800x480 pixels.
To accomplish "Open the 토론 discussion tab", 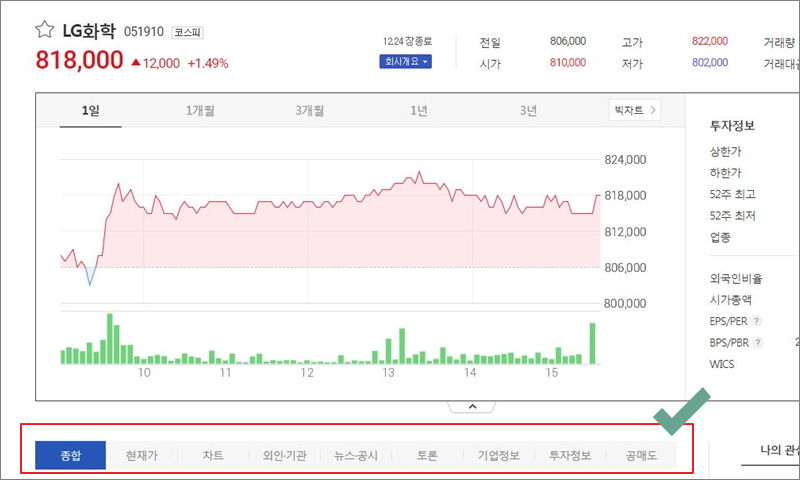I will (427, 455).
